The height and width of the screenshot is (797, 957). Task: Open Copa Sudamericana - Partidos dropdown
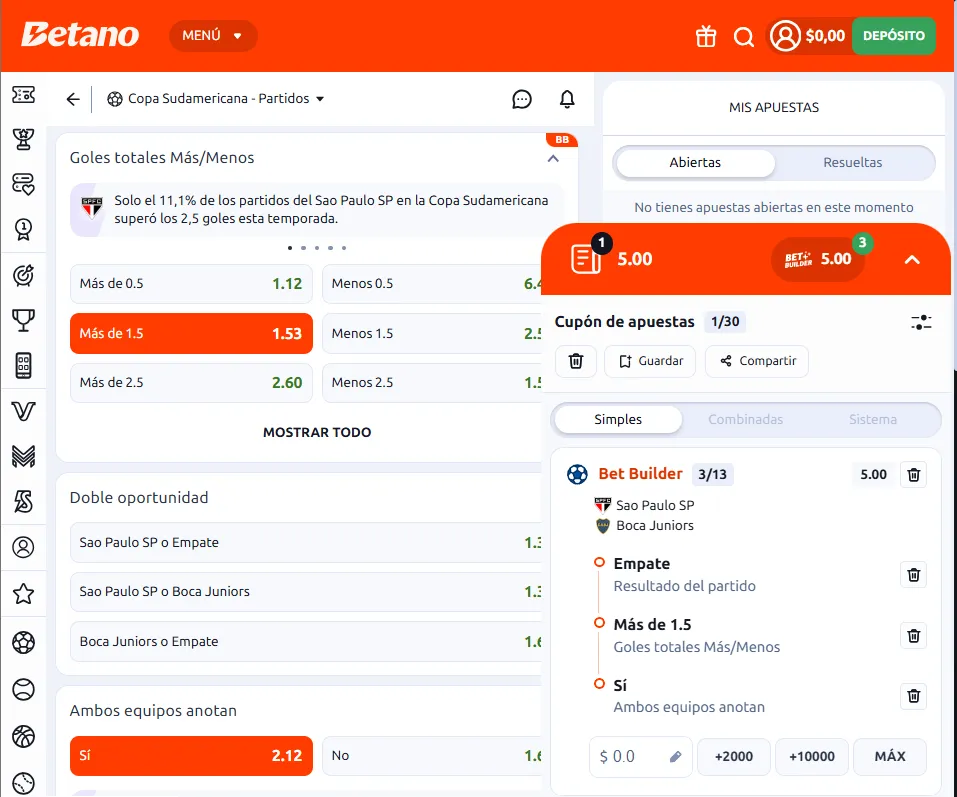(x=215, y=99)
